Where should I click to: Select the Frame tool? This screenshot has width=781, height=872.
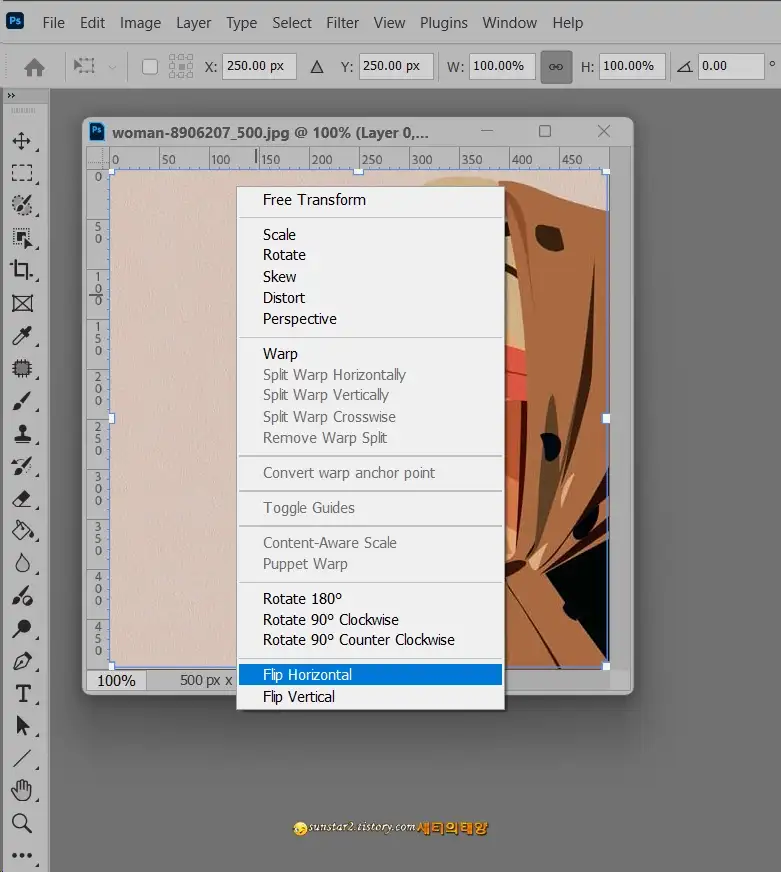pos(22,303)
